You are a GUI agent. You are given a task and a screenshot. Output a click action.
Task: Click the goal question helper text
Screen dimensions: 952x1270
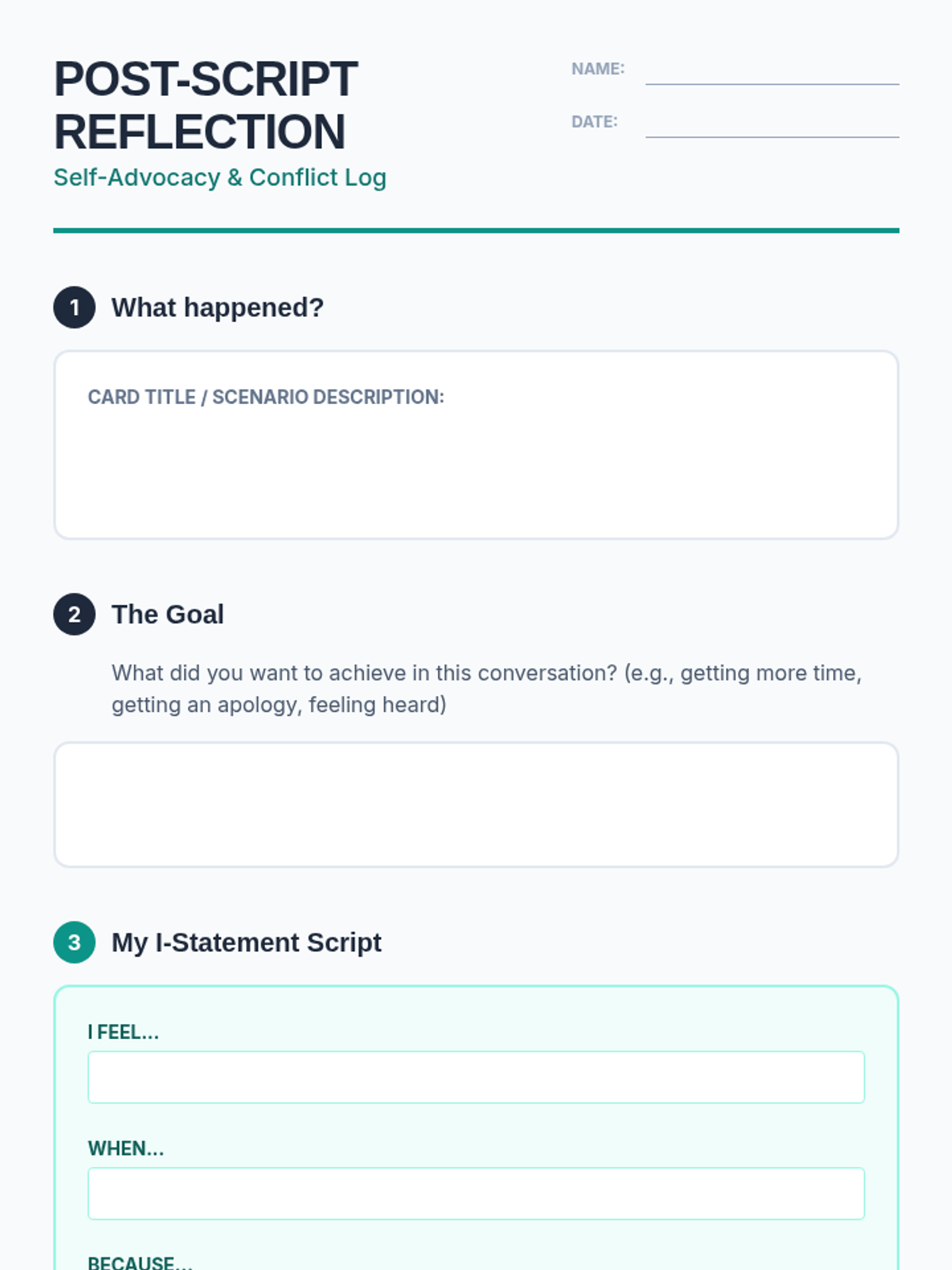coord(486,688)
